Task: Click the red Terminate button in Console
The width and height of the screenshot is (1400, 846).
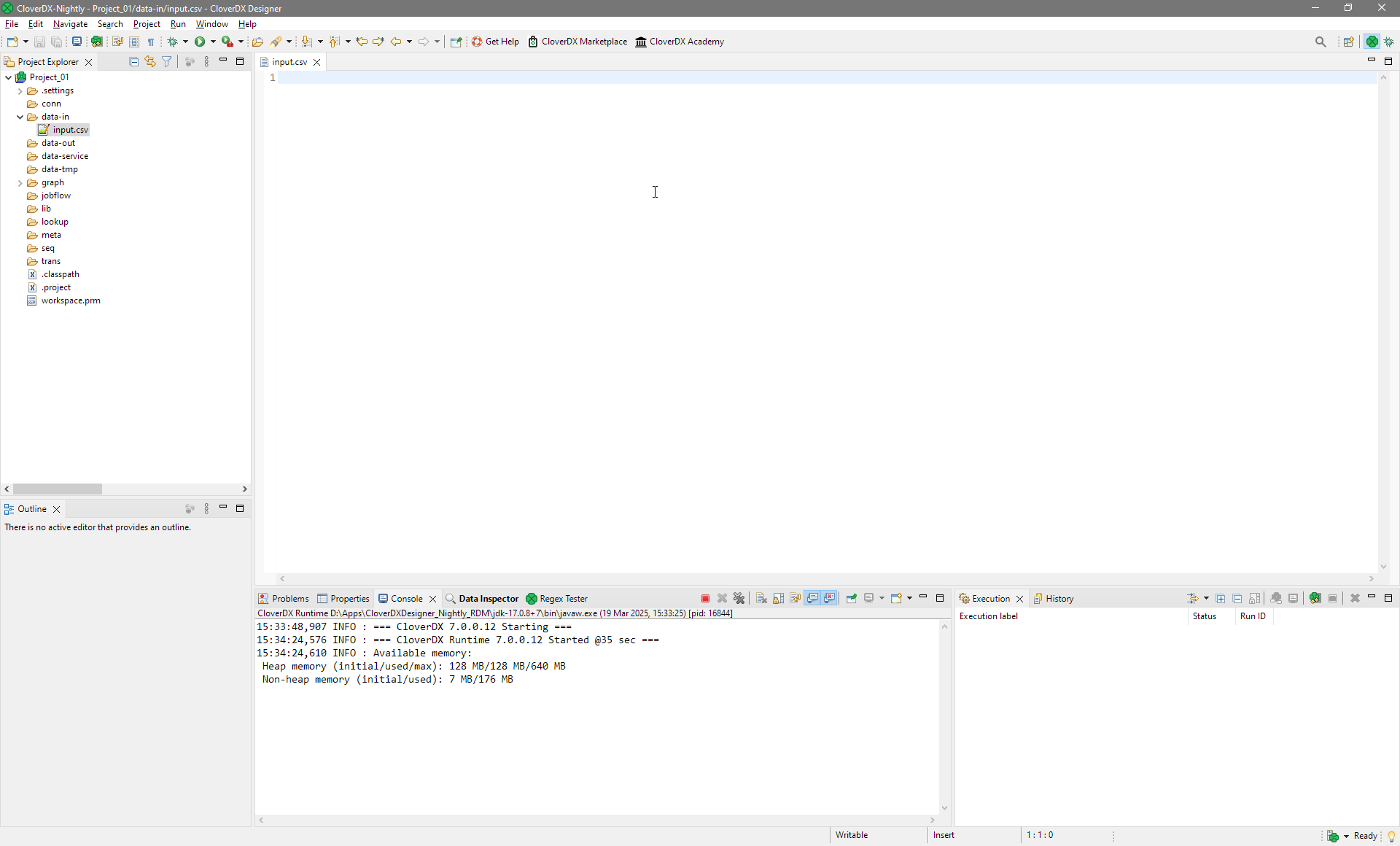Action: point(705,599)
